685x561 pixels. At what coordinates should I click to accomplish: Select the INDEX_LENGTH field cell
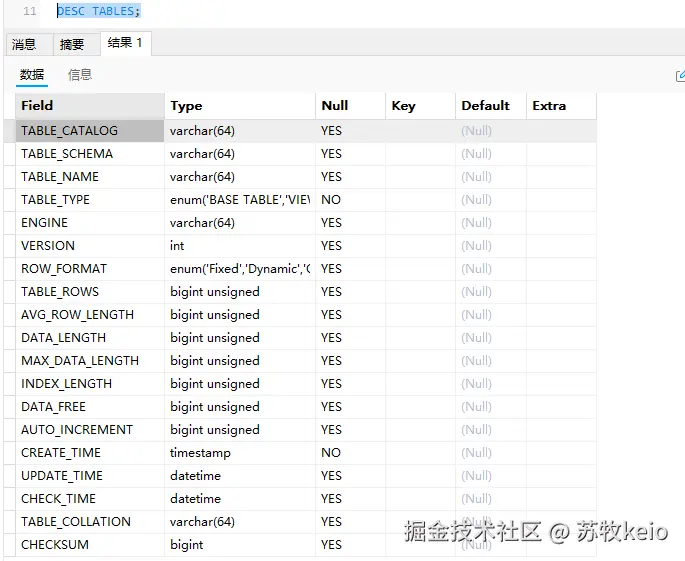(90, 384)
